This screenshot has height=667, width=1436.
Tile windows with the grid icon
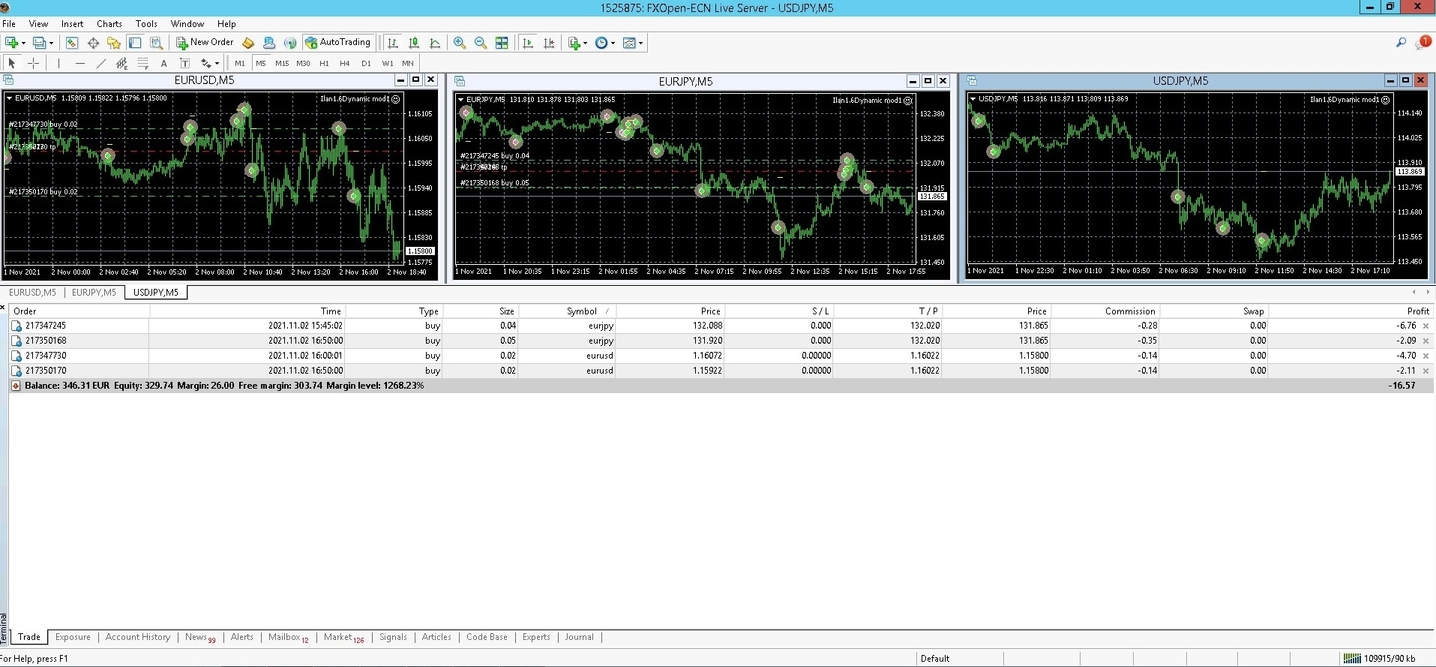click(x=502, y=42)
